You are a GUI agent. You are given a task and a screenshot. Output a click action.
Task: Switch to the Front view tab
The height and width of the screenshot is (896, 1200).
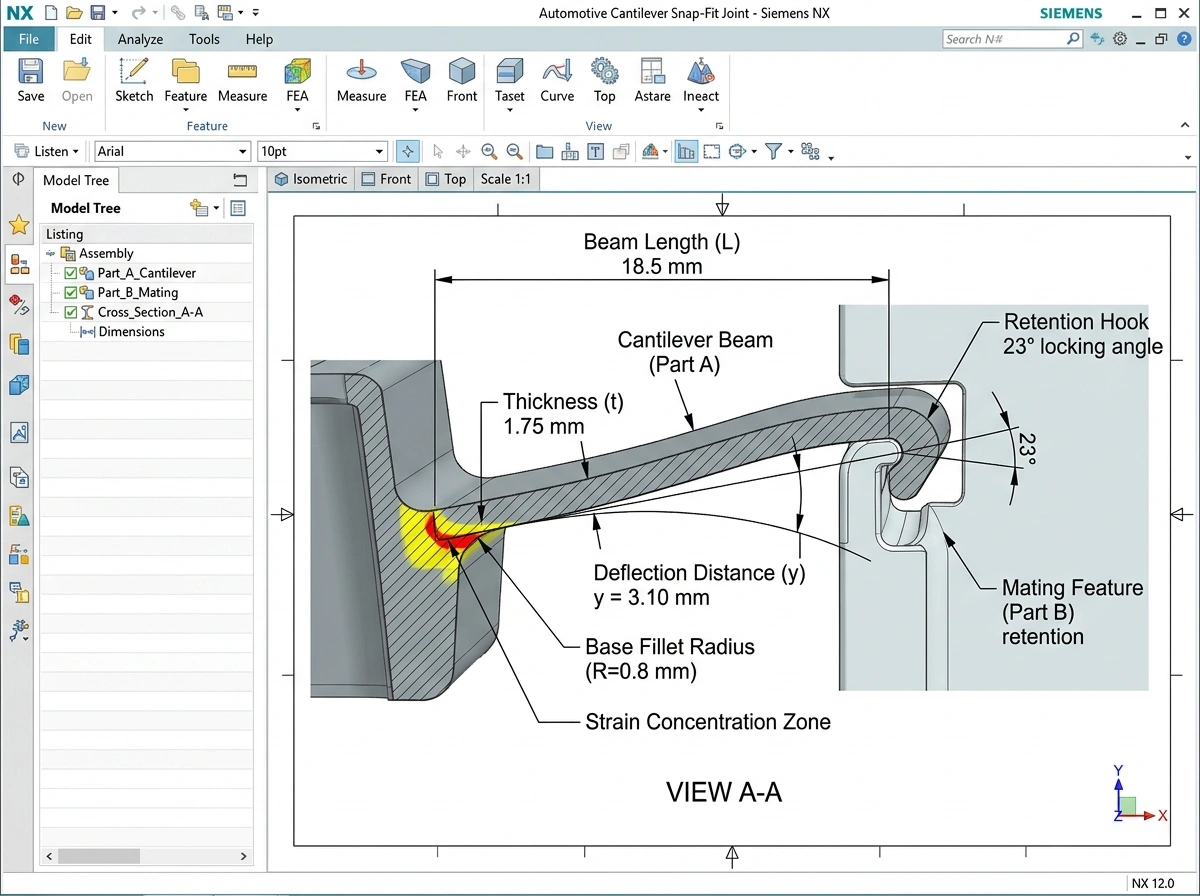386,179
